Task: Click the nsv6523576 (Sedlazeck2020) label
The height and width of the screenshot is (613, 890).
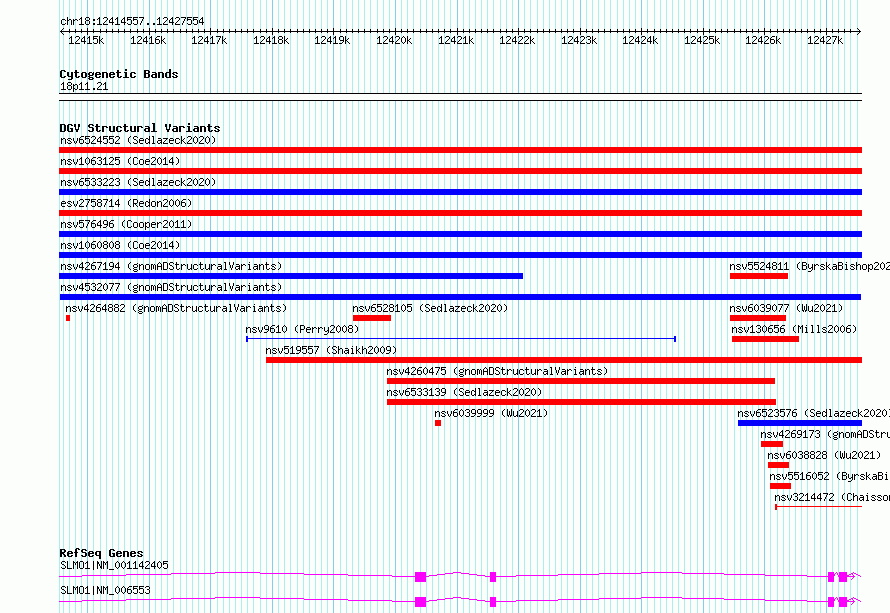Action: click(813, 413)
